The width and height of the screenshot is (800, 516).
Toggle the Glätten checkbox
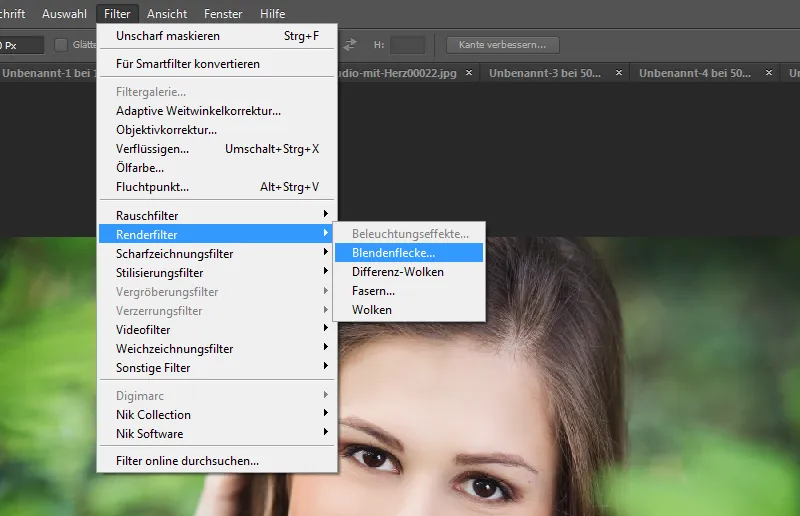click(x=61, y=45)
